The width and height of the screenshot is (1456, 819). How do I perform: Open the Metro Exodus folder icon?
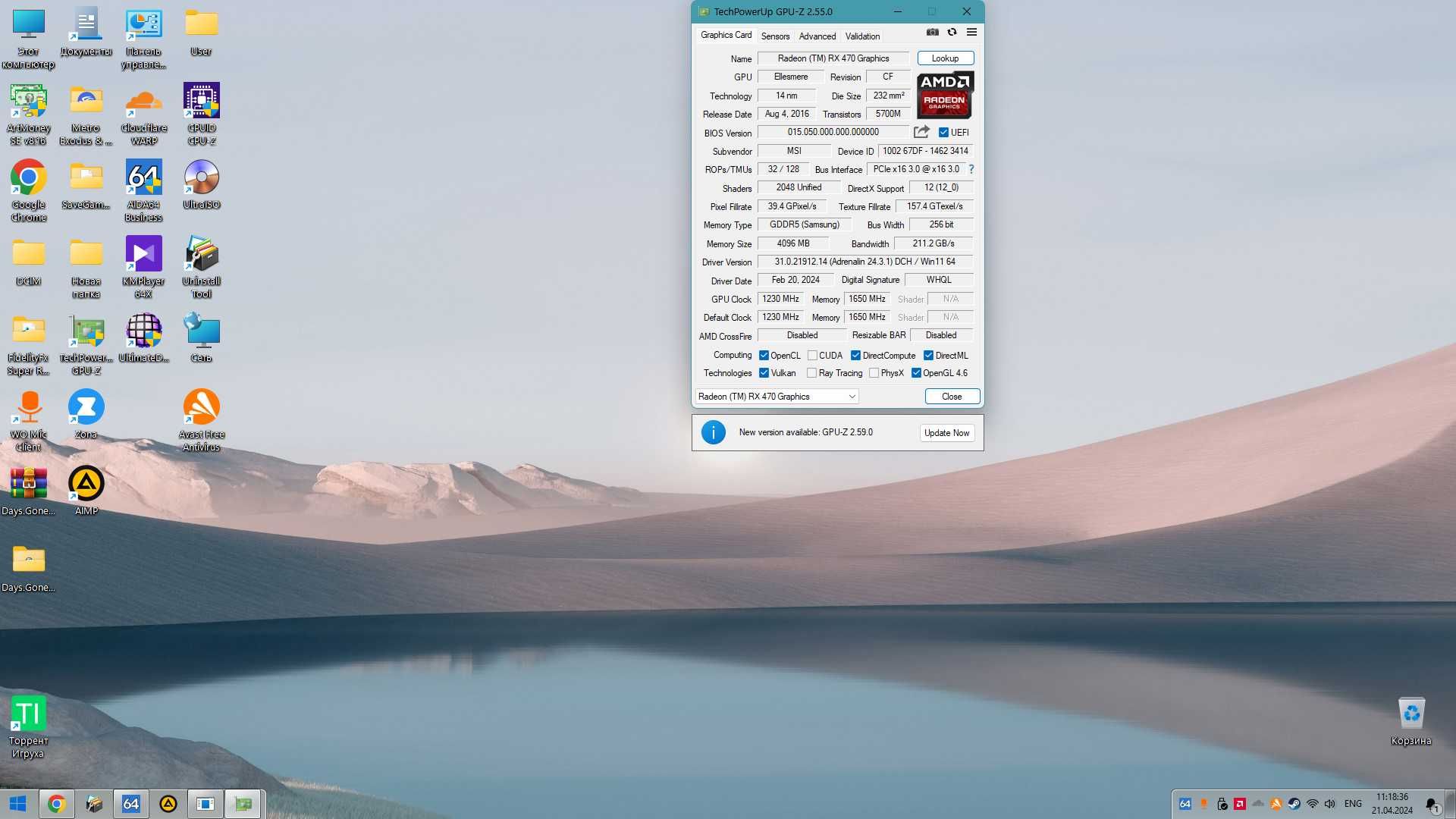click(86, 114)
